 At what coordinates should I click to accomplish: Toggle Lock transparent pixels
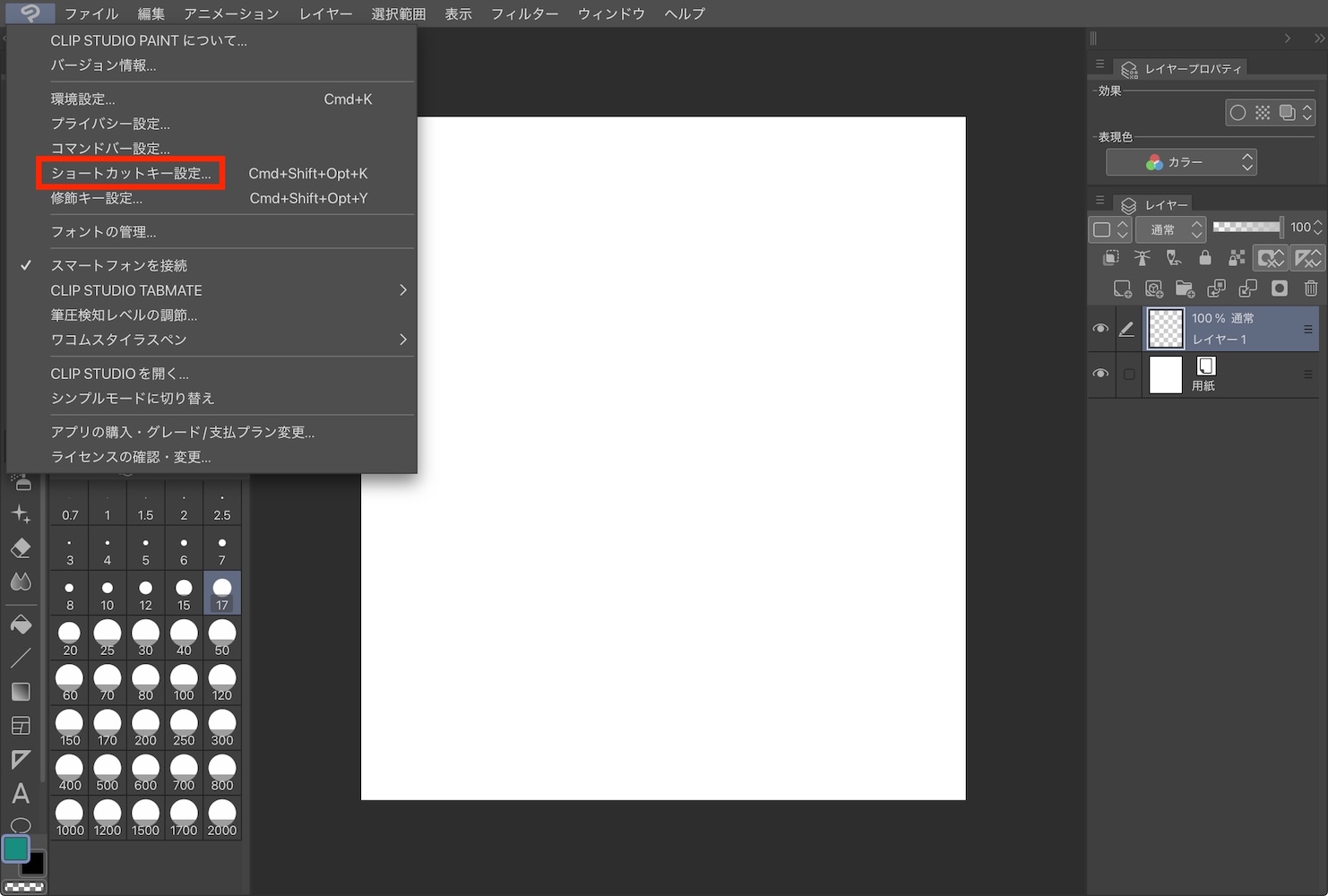1237,258
